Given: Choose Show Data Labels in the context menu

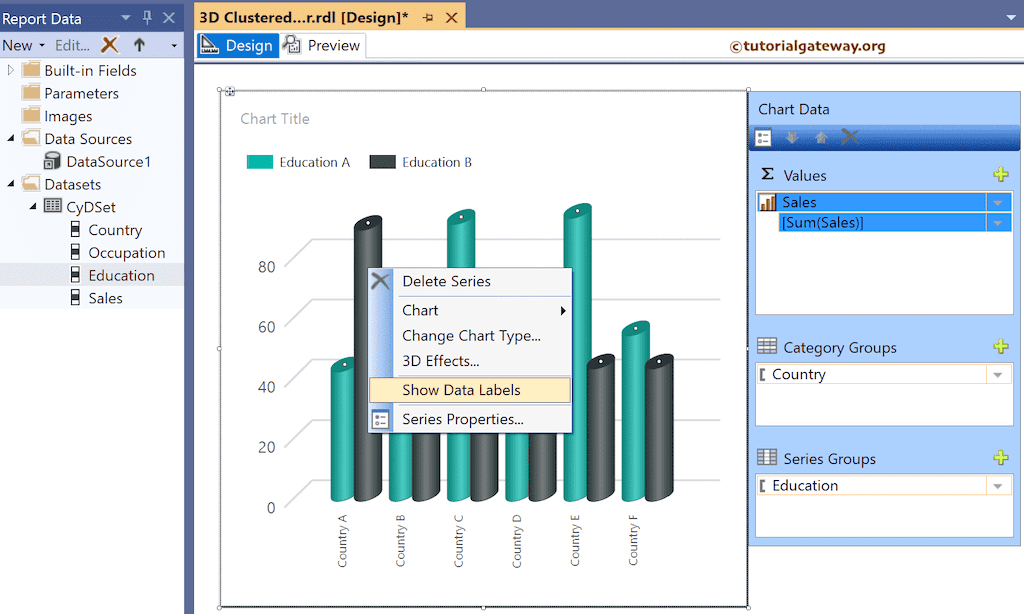Looking at the screenshot, I should (463, 389).
